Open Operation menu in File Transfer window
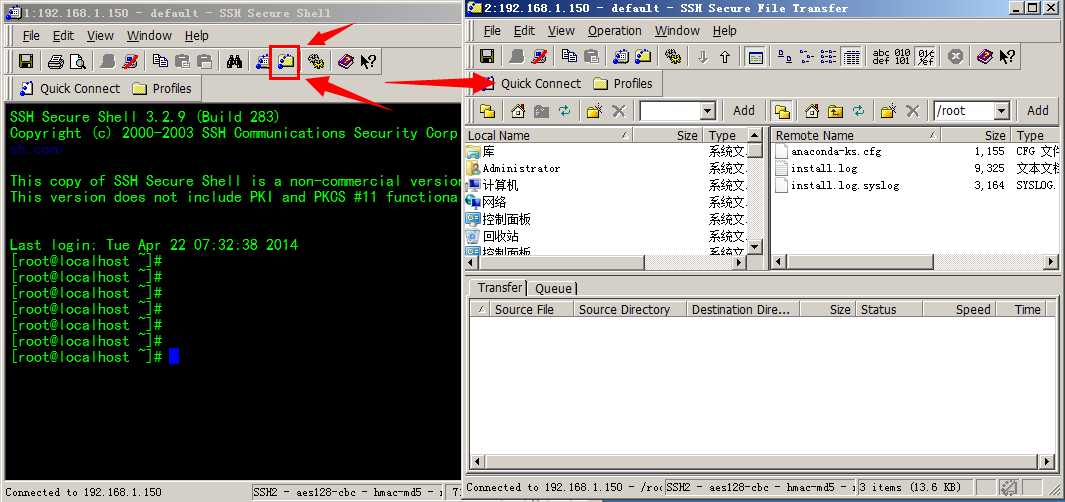Screen dimensions: 1065x502 point(615,31)
